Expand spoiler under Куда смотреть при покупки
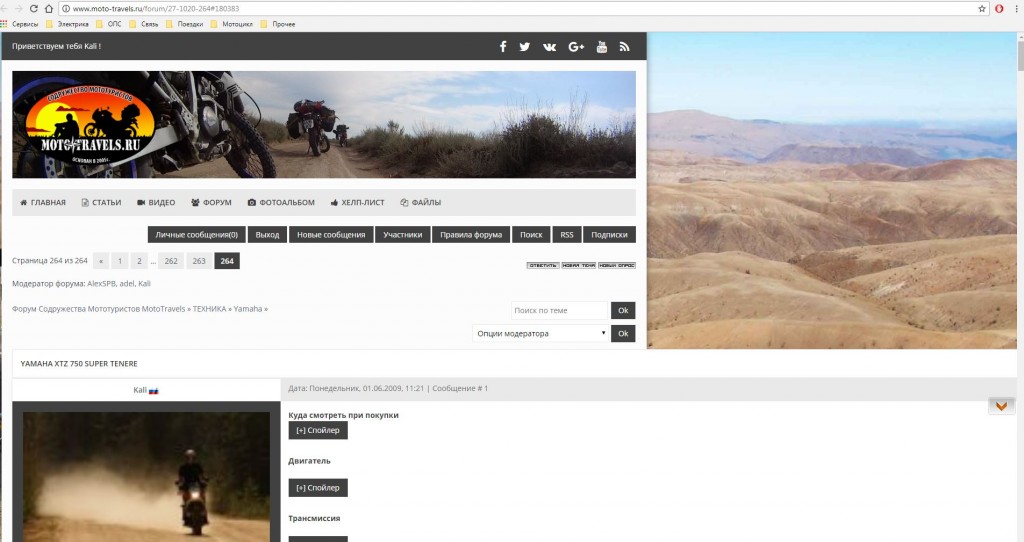The image size is (1024, 542). pos(318,430)
